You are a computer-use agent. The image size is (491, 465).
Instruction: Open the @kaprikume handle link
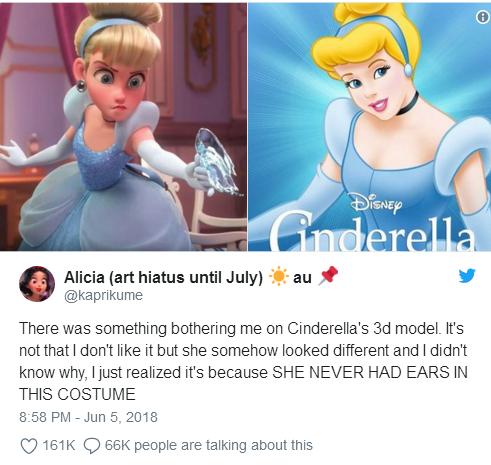103,295
